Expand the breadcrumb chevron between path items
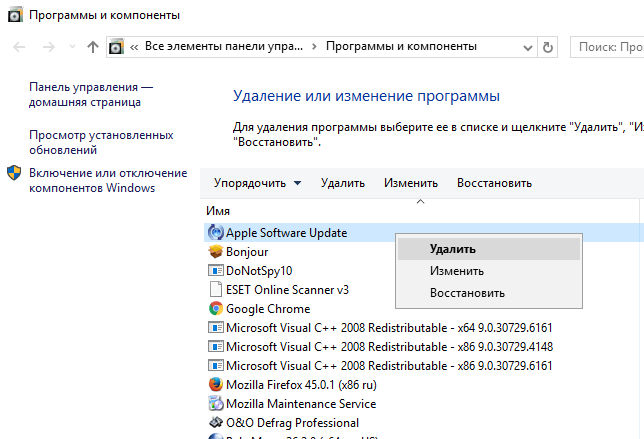Image resolution: width=644 pixels, height=439 pixels. (x=314, y=47)
